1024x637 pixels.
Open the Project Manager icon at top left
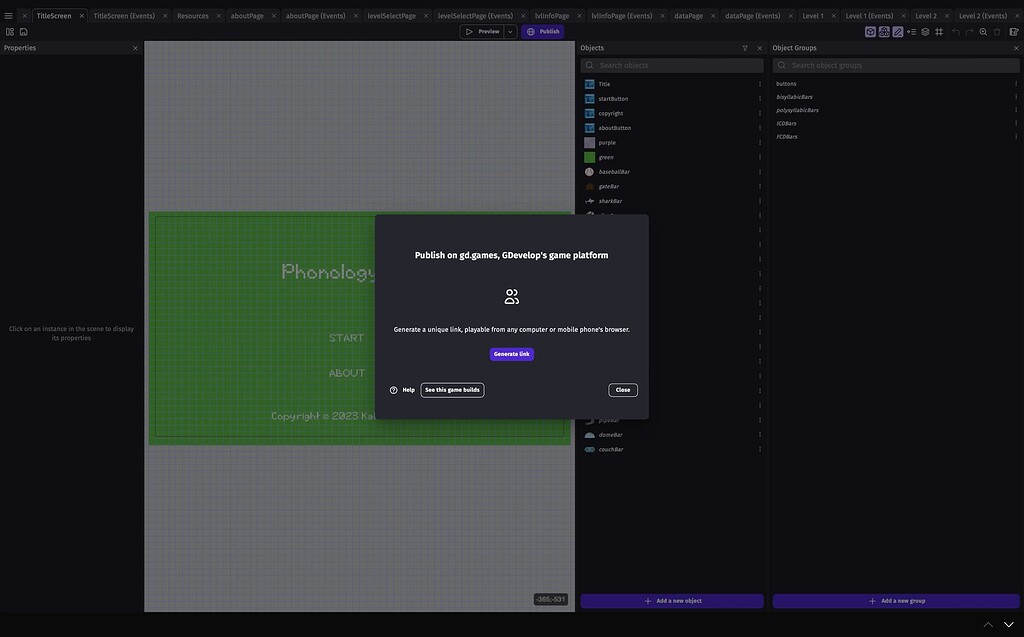click(x=7, y=31)
